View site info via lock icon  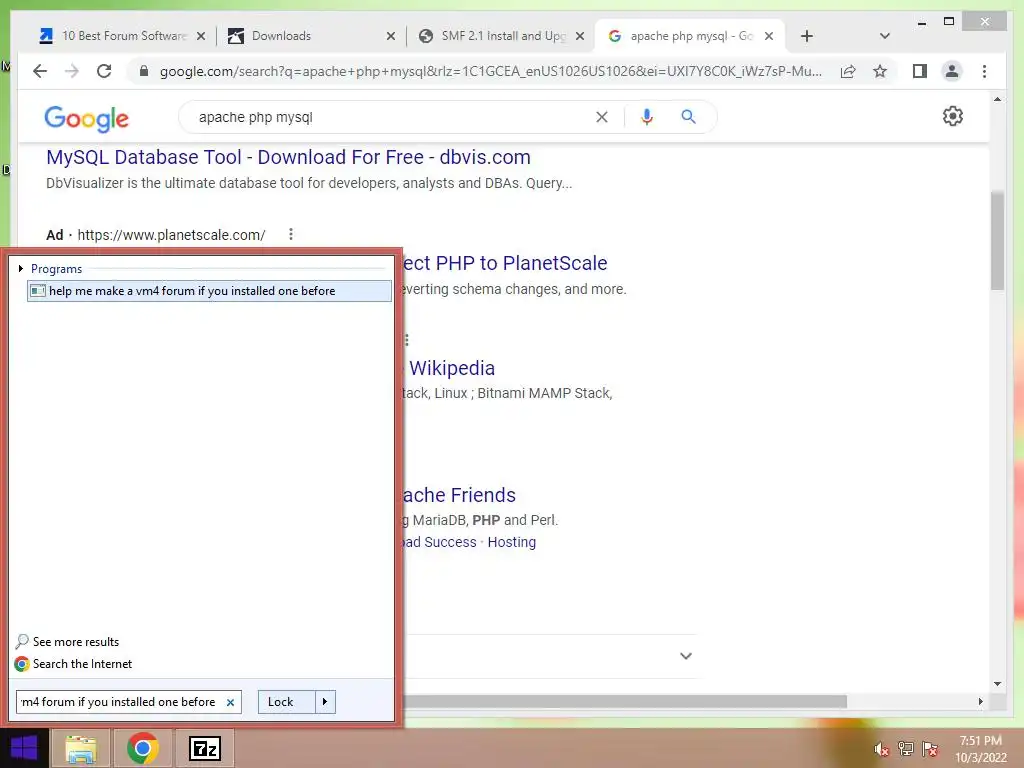point(144,71)
